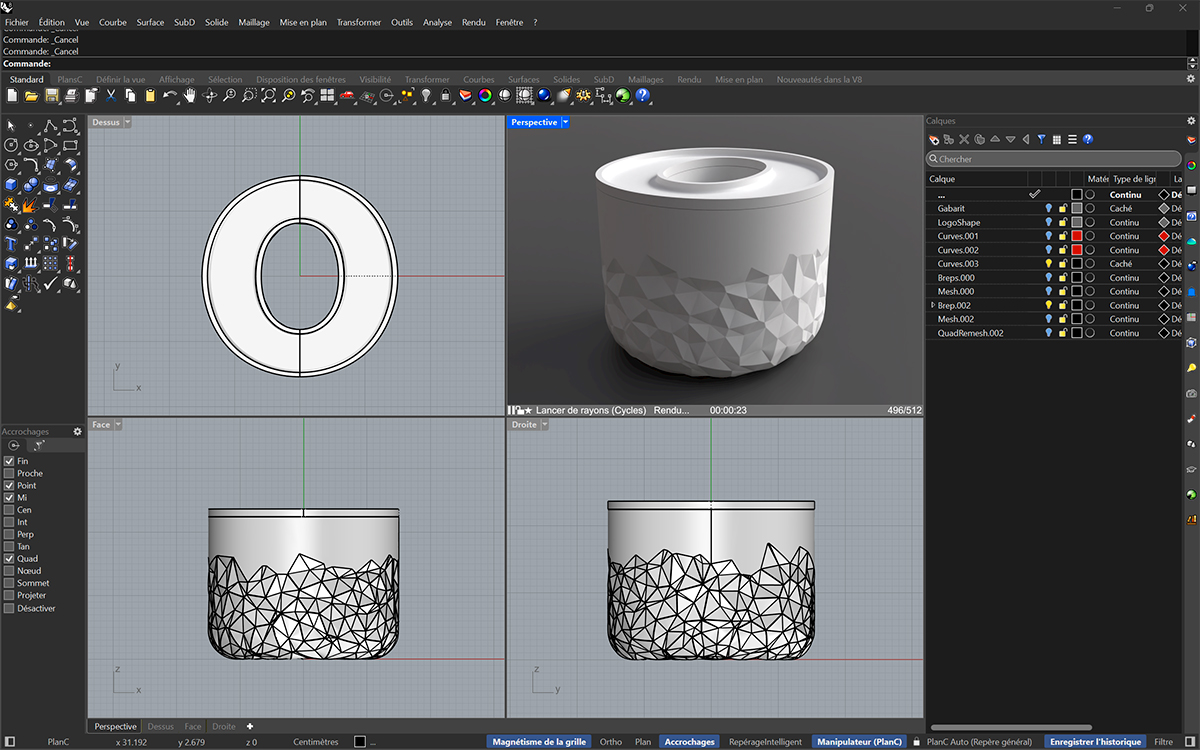Open the Maillage menu
Viewport: 1200px width, 750px height.
[253, 22]
